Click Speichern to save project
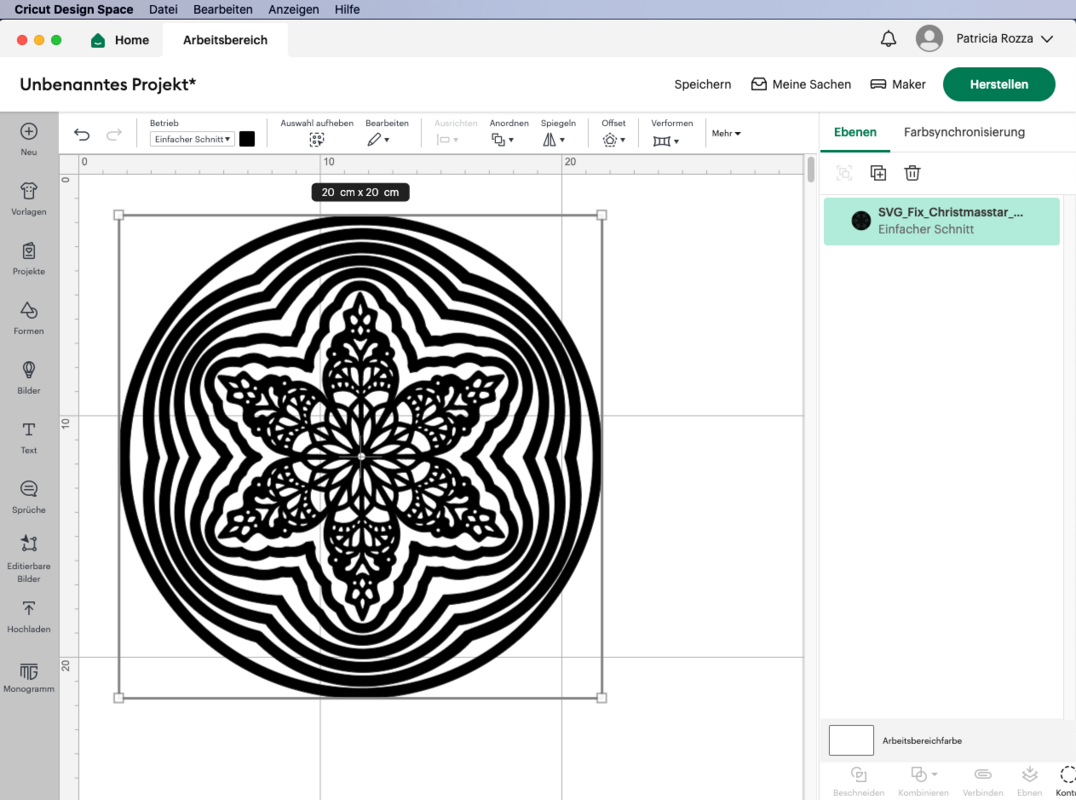 pyautogui.click(x=702, y=85)
